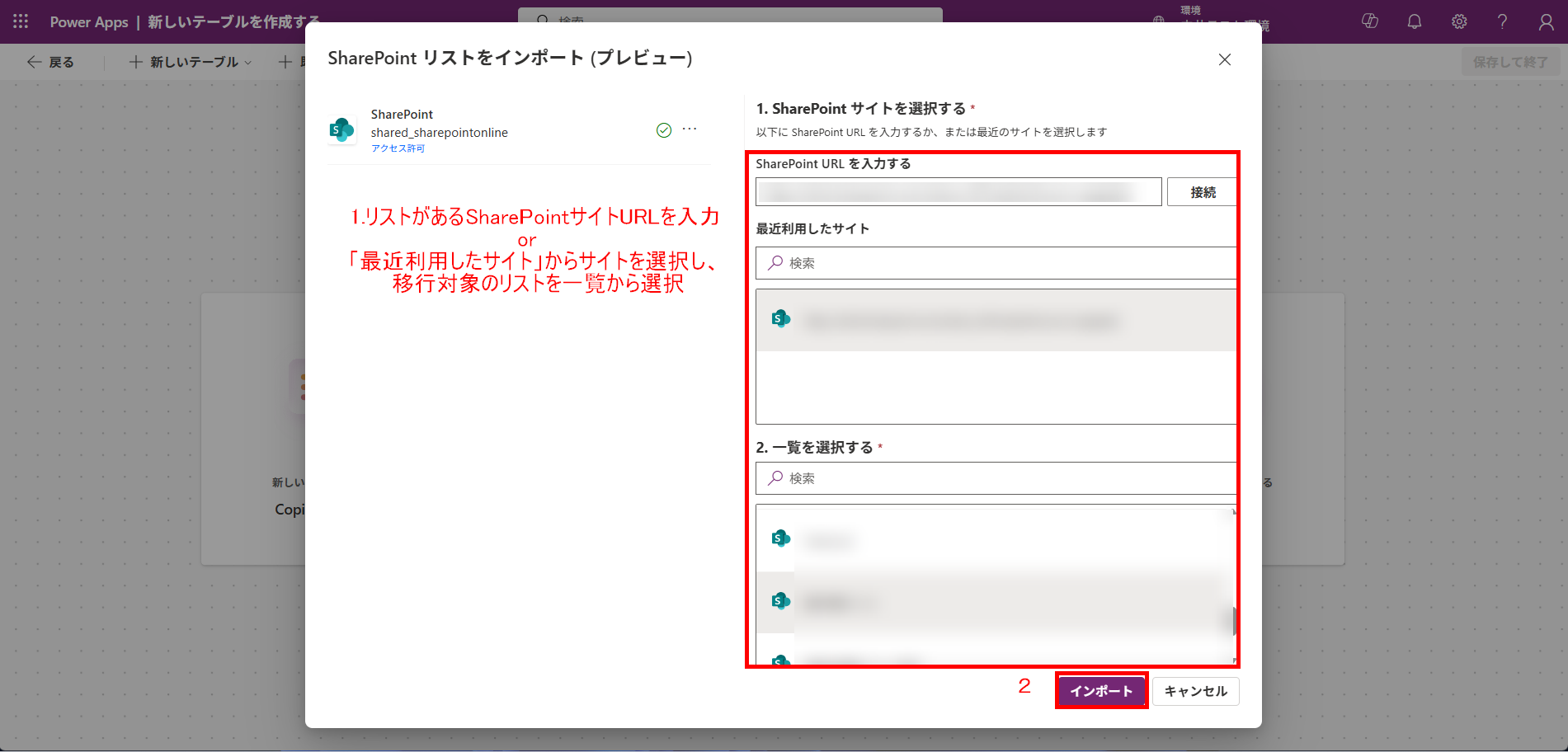Image resolution: width=1568 pixels, height=752 pixels.
Task: Click the green connection status checkmark
Action: (x=664, y=130)
